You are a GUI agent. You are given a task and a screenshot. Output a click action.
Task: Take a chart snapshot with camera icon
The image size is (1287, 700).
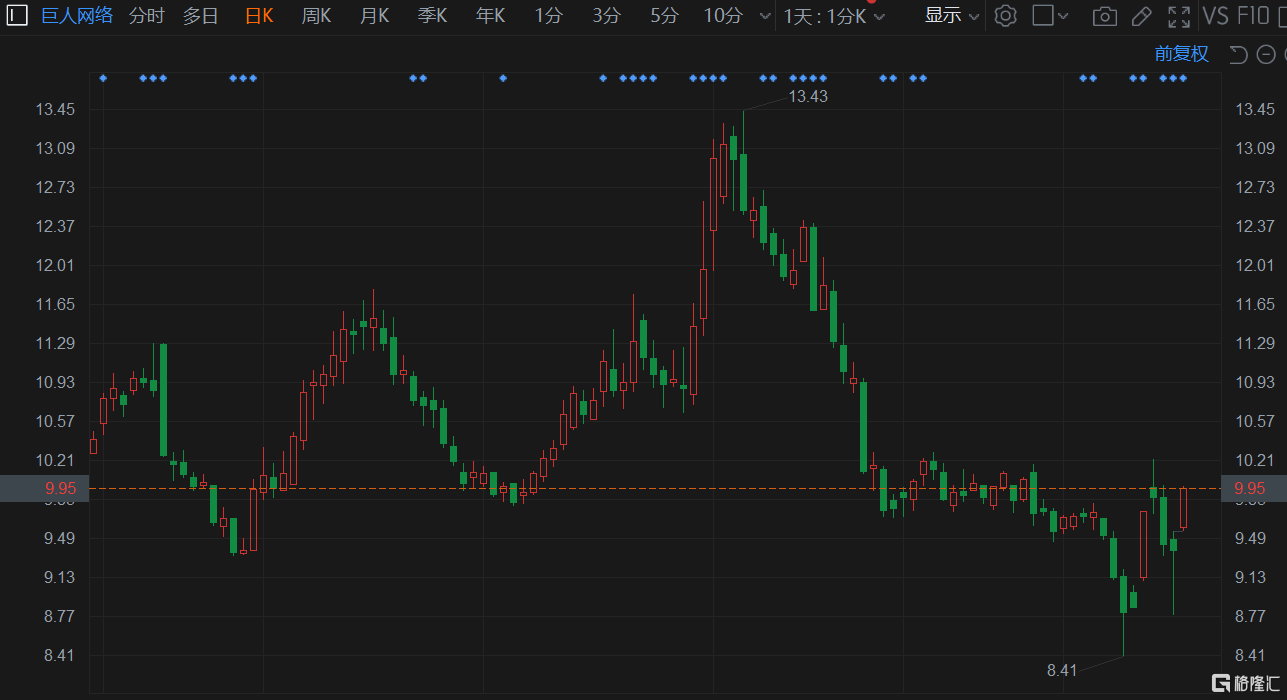1104,16
